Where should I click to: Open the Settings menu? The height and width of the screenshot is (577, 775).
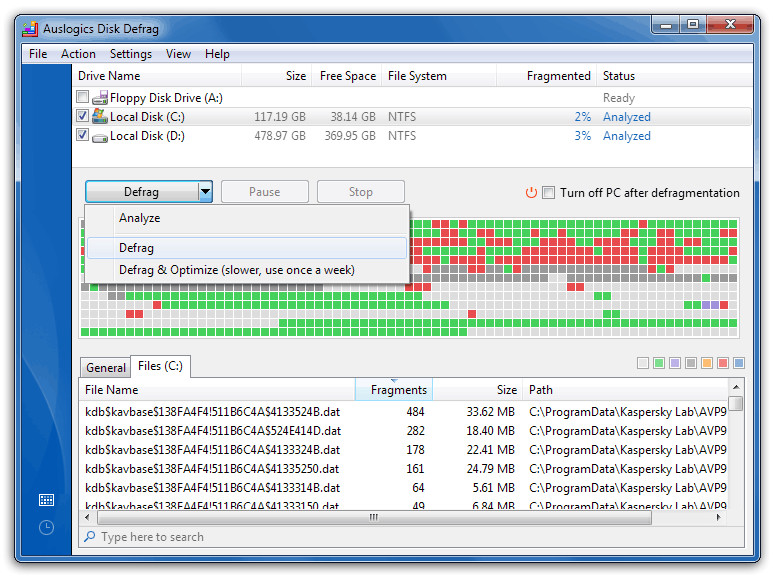pyautogui.click(x=130, y=53)
